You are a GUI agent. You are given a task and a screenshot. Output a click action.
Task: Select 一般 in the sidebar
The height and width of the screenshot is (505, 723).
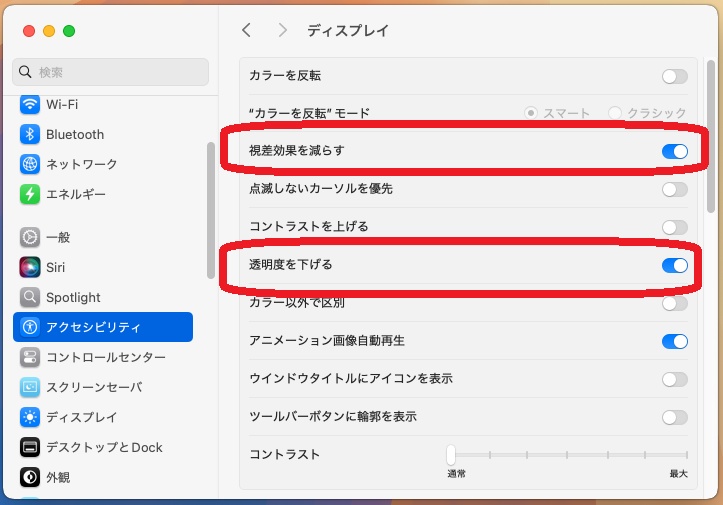[x=102, y=237]
